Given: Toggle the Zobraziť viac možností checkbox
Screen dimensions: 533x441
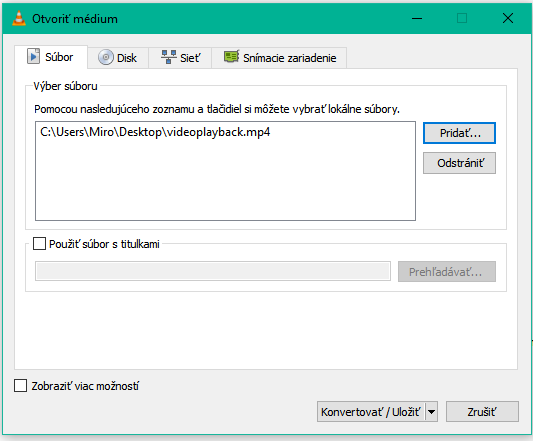Looking at the screenshot, I should tap(20, 386).
